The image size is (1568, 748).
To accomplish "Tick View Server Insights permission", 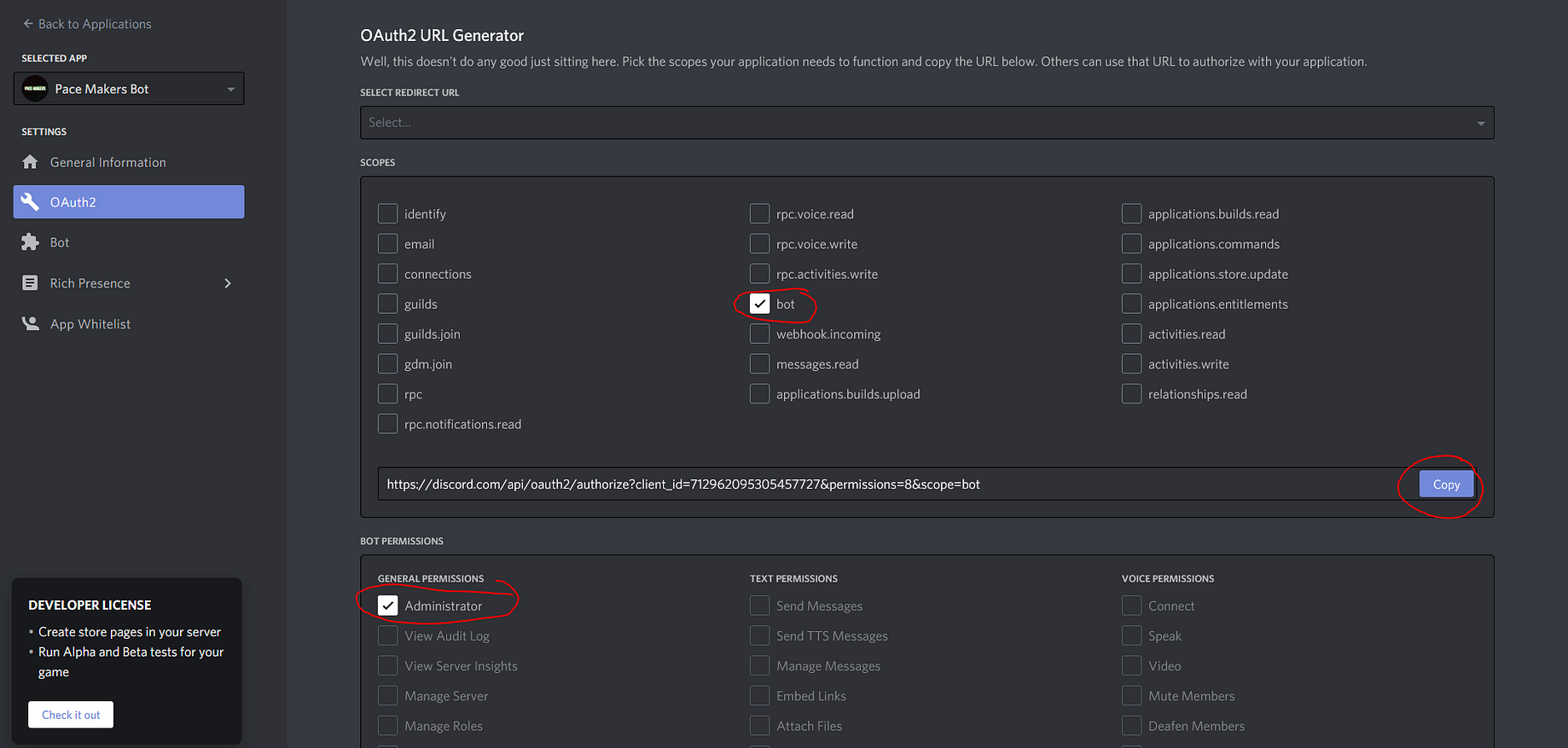I will [x=388, y=665].
